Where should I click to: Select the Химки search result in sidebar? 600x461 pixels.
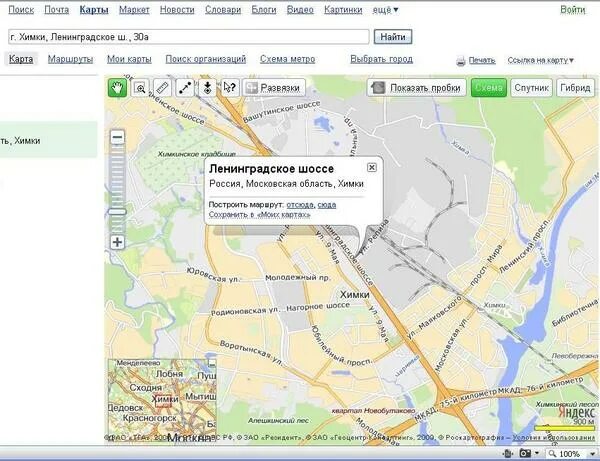click(x=48, y=140)
